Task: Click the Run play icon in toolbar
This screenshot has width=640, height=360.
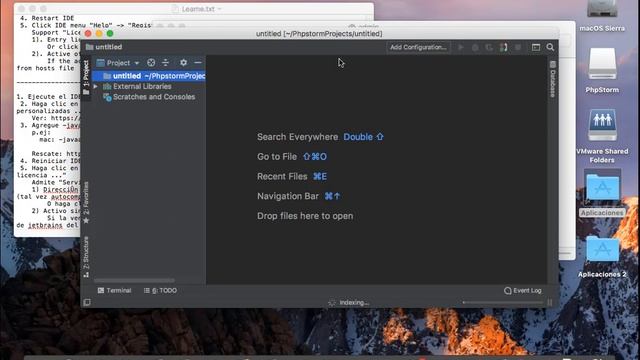Action: 461,47
